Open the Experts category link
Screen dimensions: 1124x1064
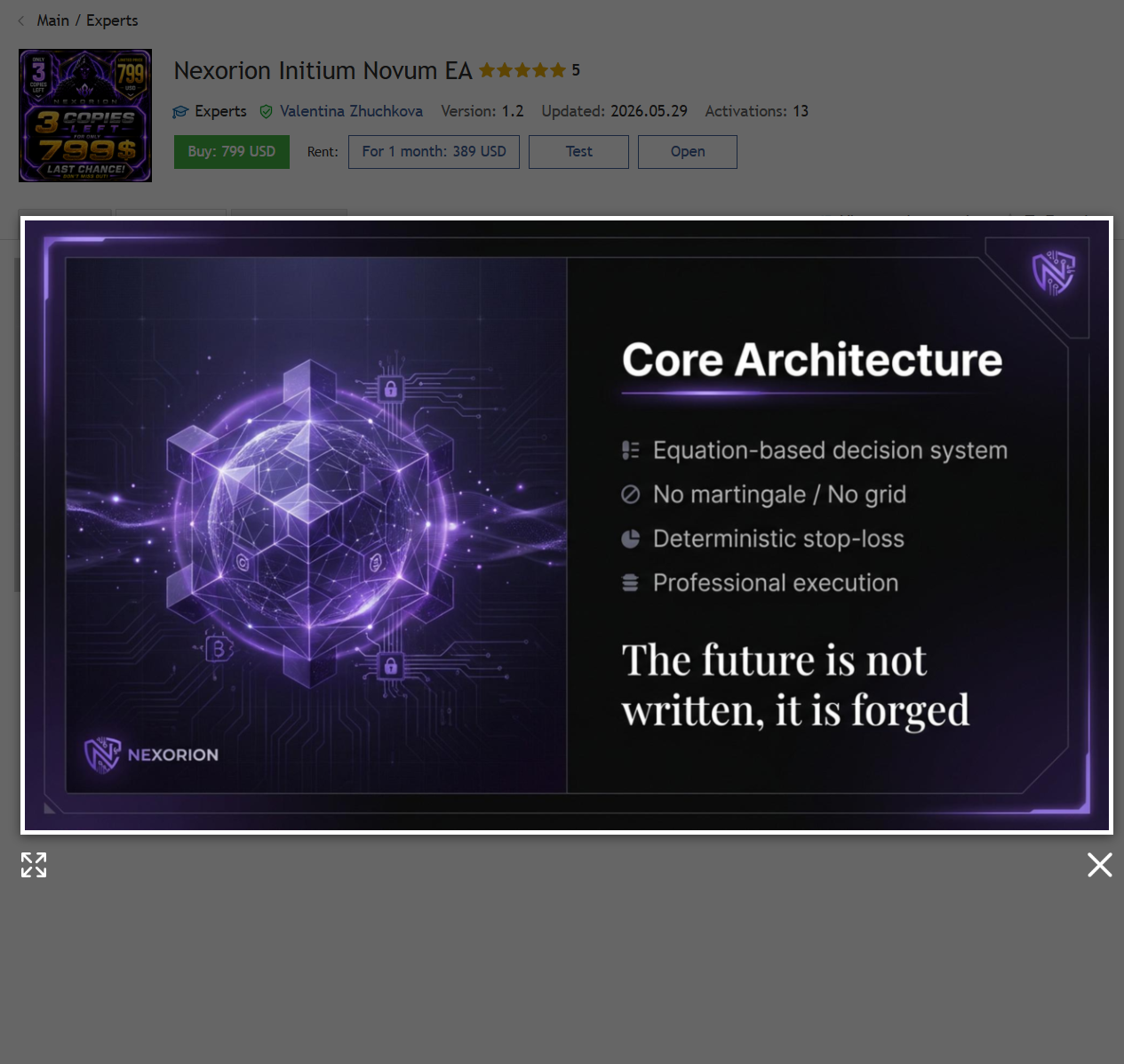click(x=220, y=111)
